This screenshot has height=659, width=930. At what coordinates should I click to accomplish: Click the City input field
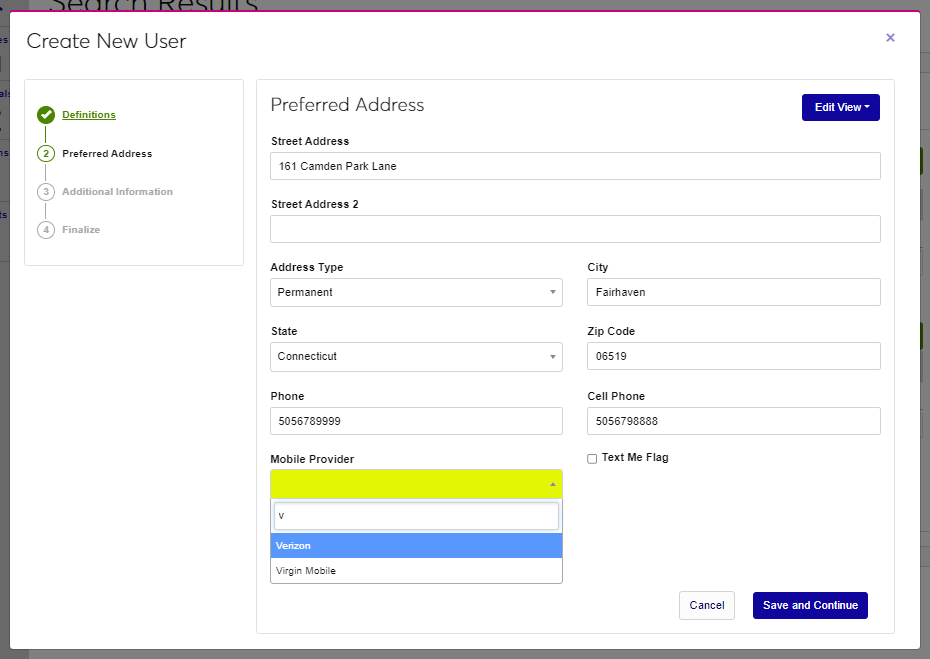(x=733, y=292)
